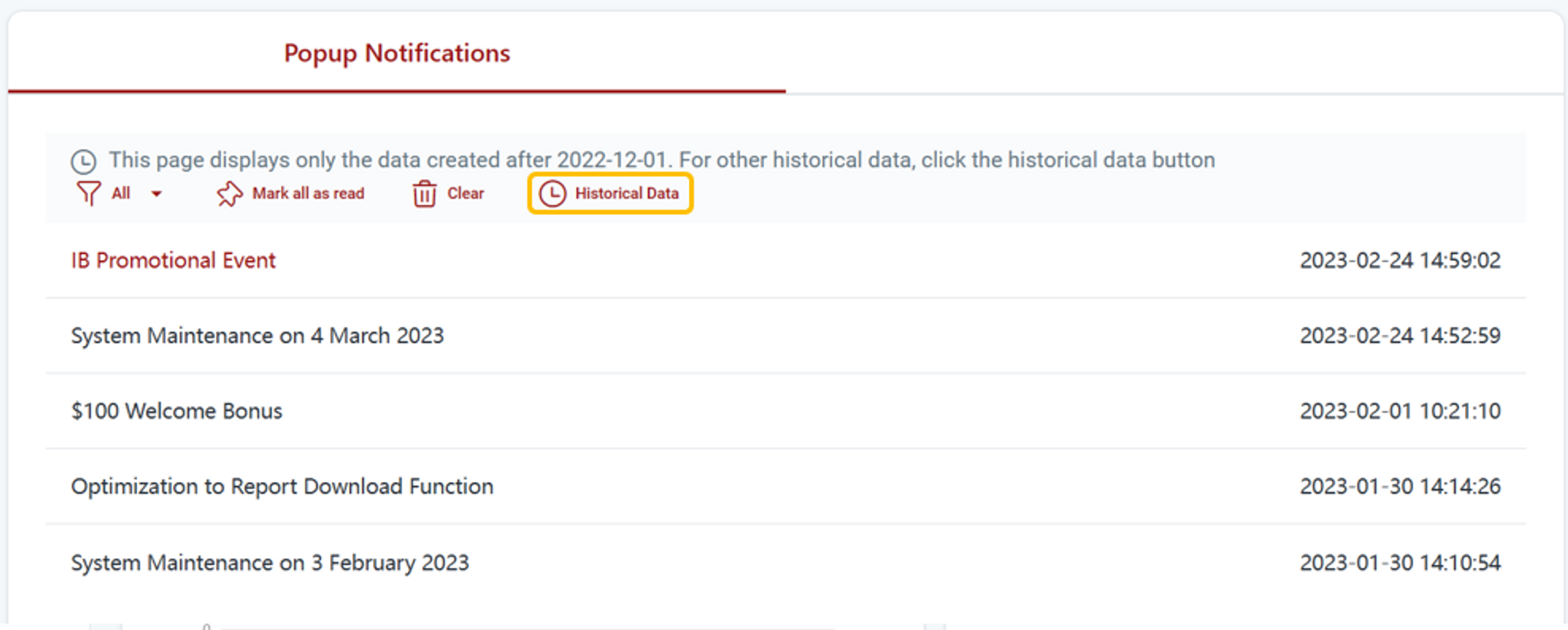
Task: Open Optimization to Report Download Function notice
Action: pyautogui.click(x=282, y=486)
